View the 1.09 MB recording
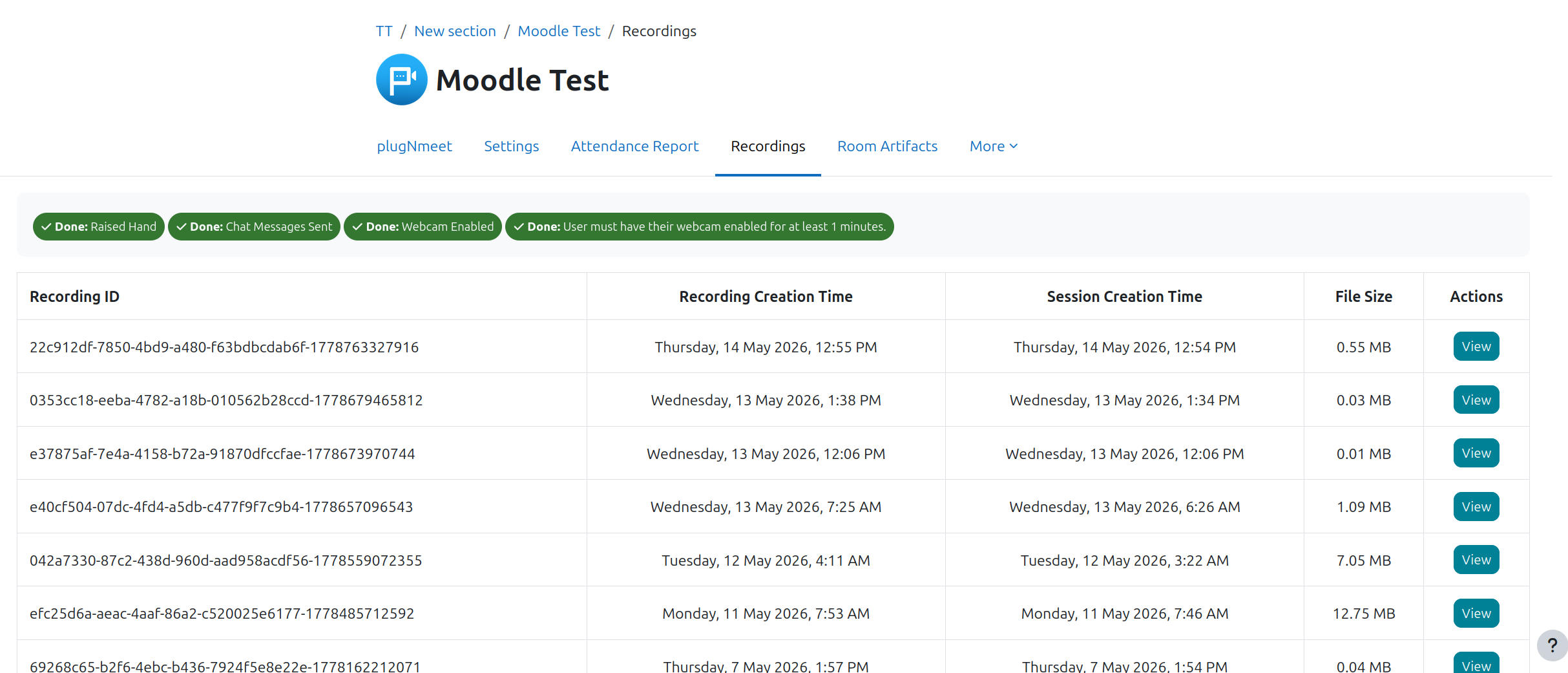The image size is (1568, 673). click(x=1476, y=507)
